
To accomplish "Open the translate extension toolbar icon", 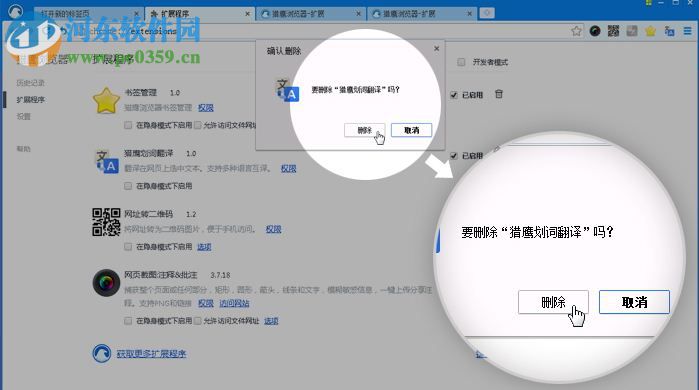I will point(669,31).
